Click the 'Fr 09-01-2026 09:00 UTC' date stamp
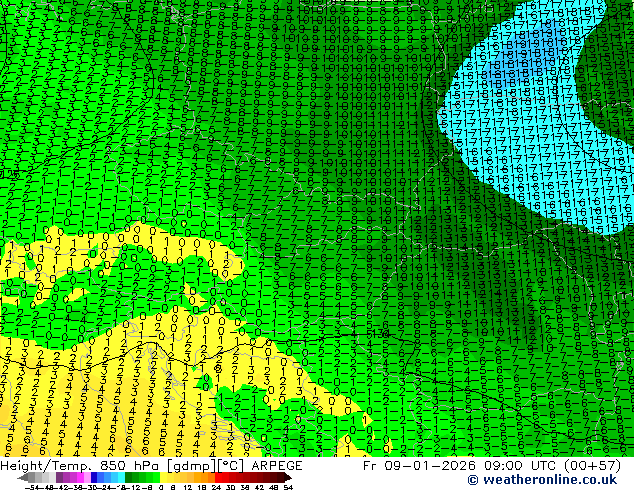The height and width of the screenshot is (490, 634). coord(458,466)
